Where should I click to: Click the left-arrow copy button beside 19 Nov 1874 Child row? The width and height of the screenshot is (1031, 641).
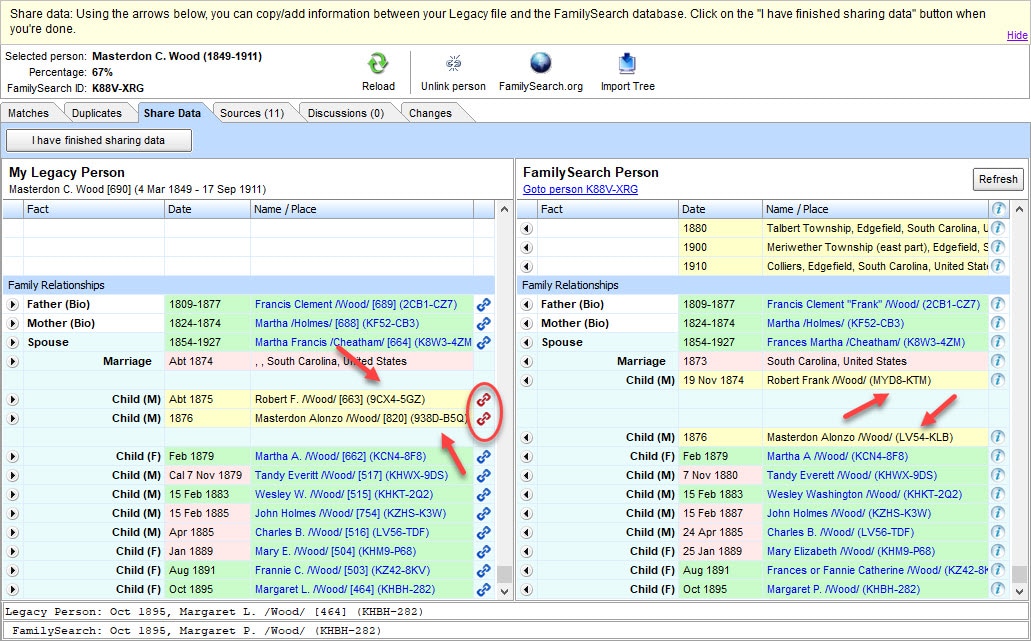click(x=527, y=380)
